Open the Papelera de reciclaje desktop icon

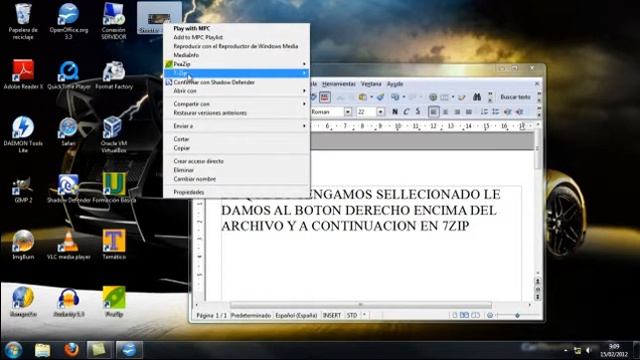[x=23, y=21]
